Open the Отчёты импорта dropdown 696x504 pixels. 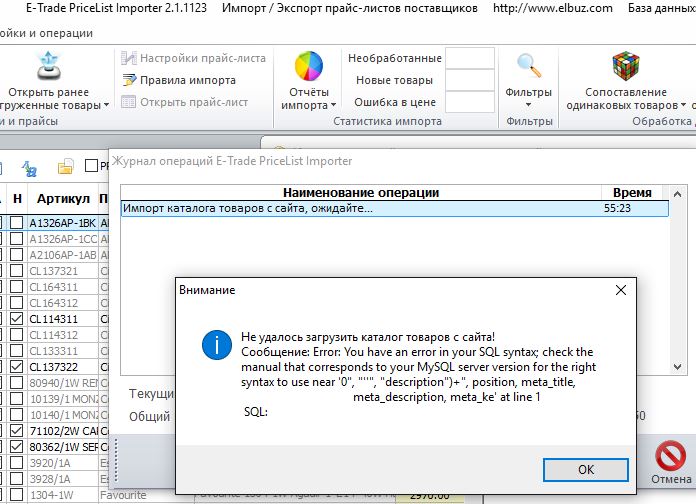click(x=308, y=99)
